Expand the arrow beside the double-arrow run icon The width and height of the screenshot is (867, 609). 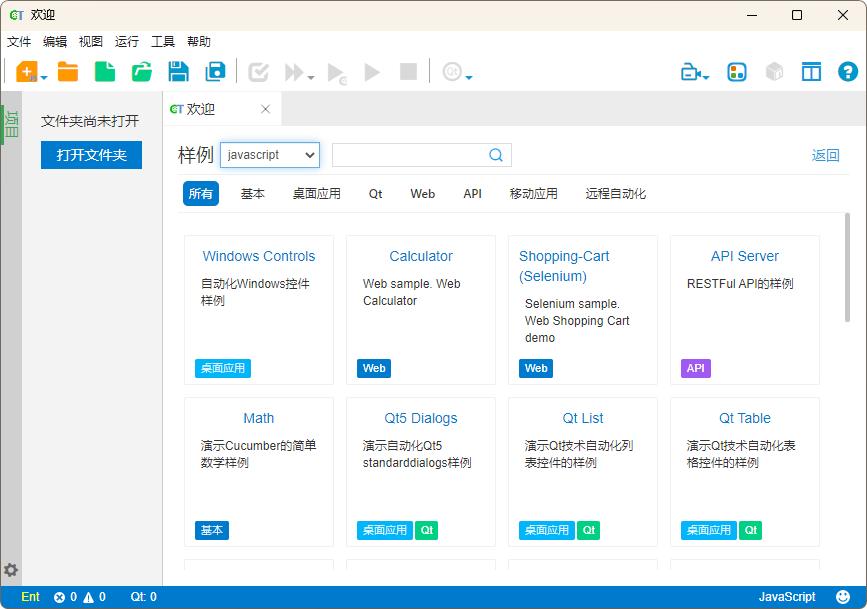tap(311, 78)
